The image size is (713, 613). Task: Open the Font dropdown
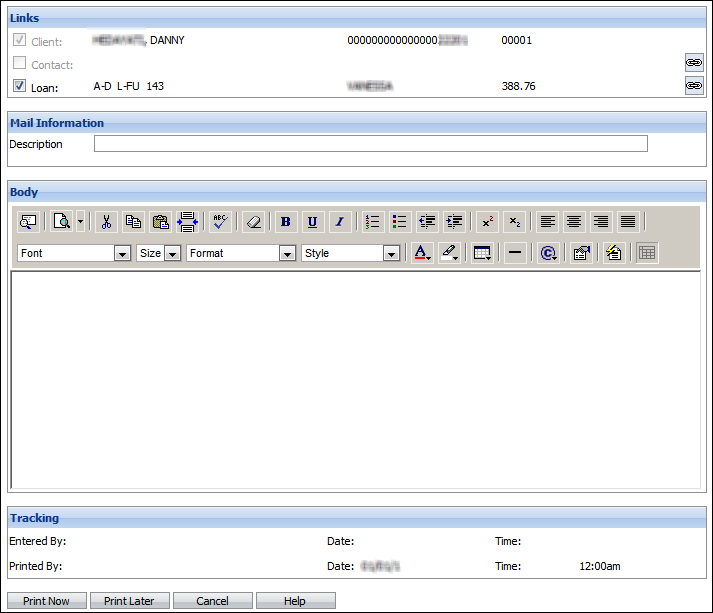coord(74,253)
